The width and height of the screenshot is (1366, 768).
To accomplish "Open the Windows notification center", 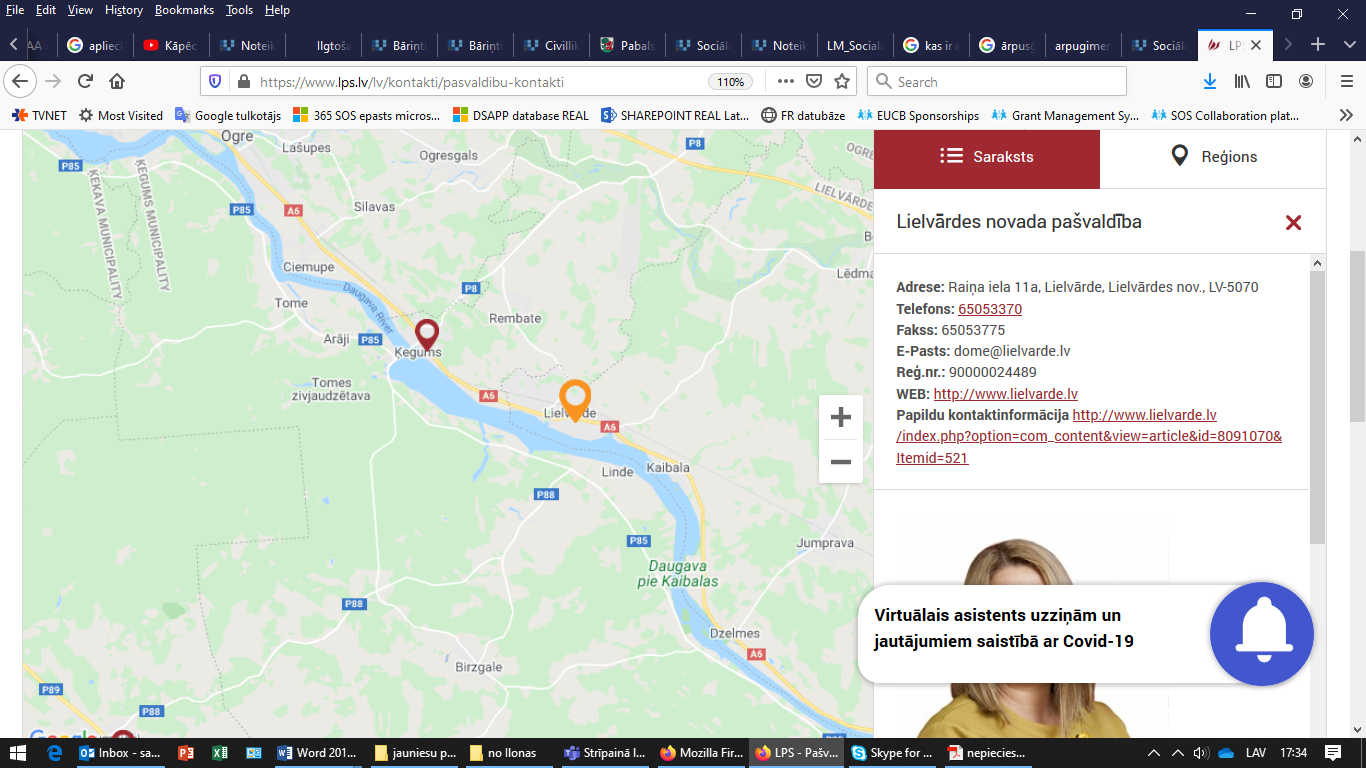I will pos(1333,753).
